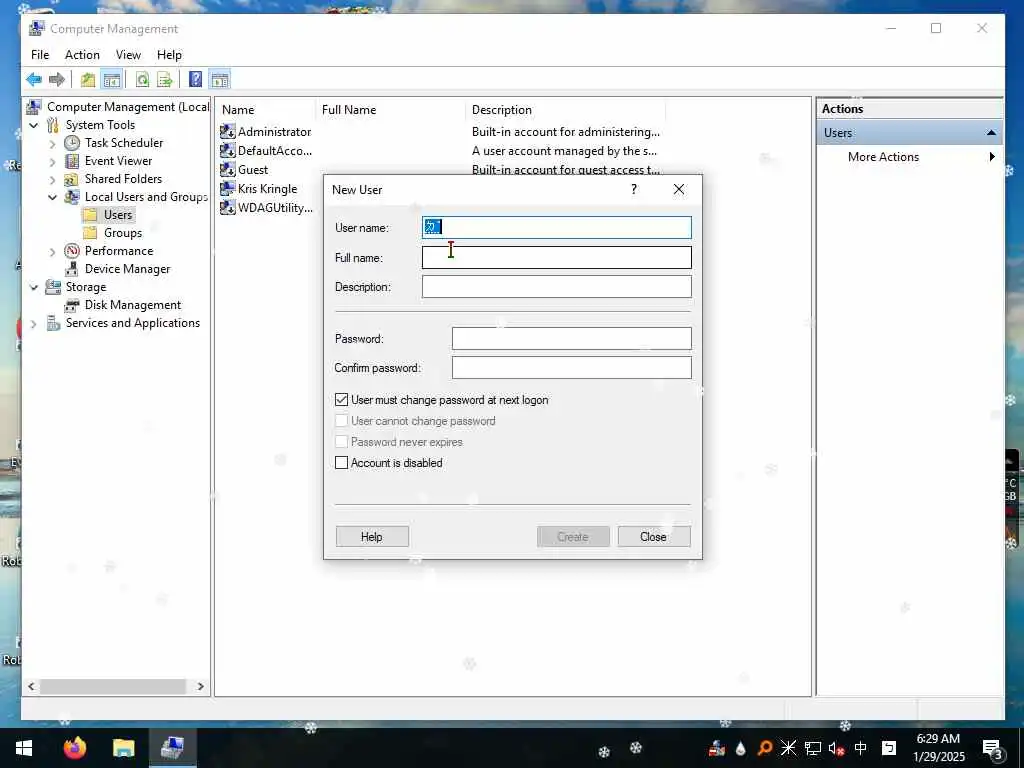This screenshot has height=768, width=1024.
Task: Toggle Show/Hide Console Tree toolbar icon
Action: tap(112, 80)
